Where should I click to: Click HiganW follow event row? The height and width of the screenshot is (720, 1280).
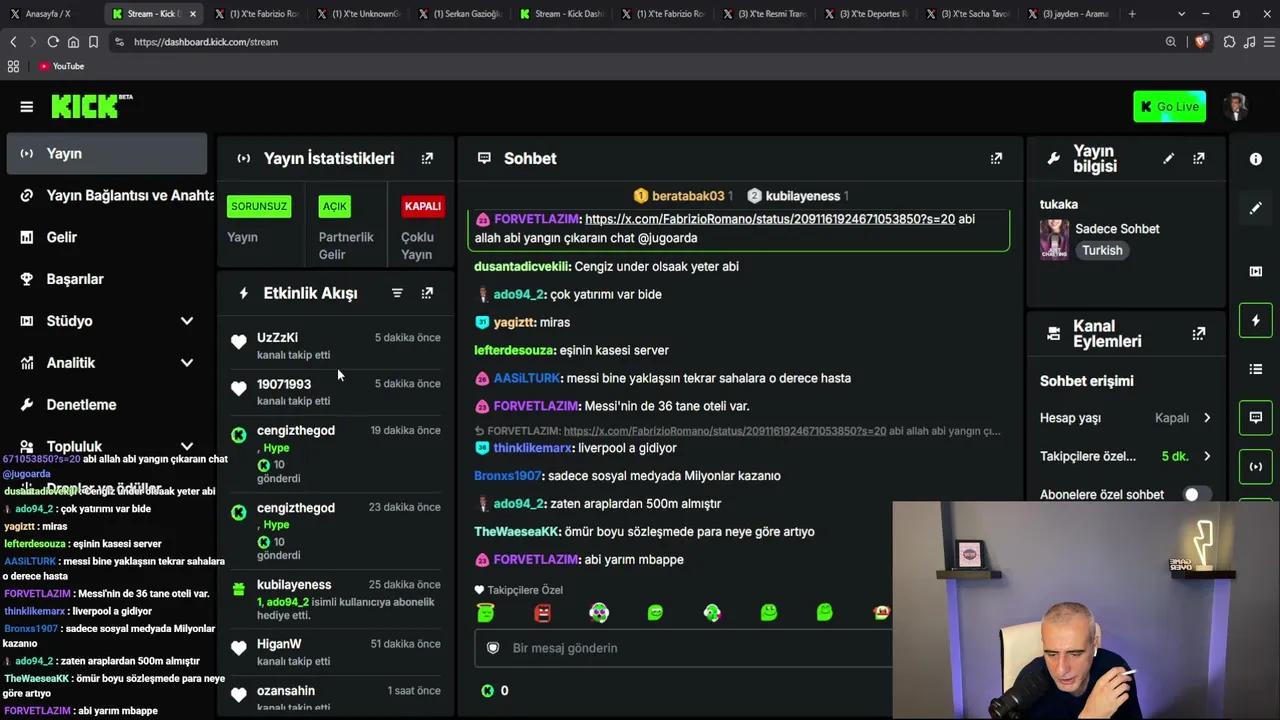pyautogui.click(x=335, y=652)
